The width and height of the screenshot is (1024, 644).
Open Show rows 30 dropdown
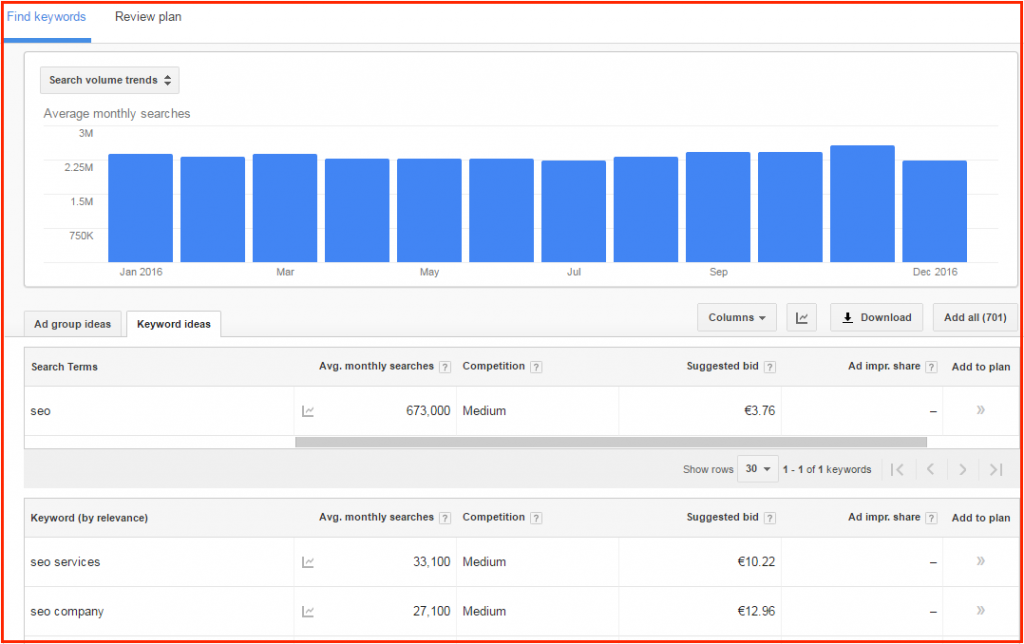(x=758, y=469)
